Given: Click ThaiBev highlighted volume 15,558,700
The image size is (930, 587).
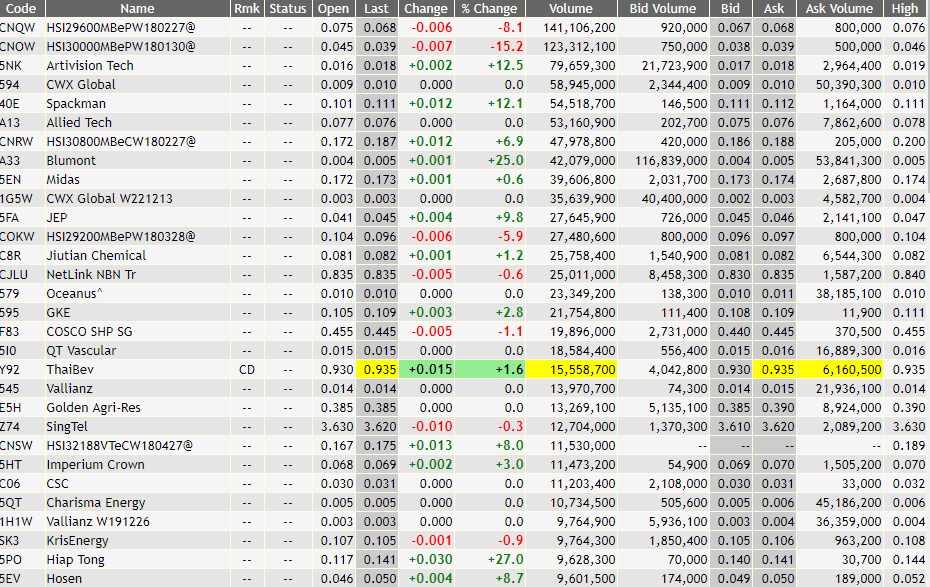Looking at the screenshot, I should tap(571, 369).
